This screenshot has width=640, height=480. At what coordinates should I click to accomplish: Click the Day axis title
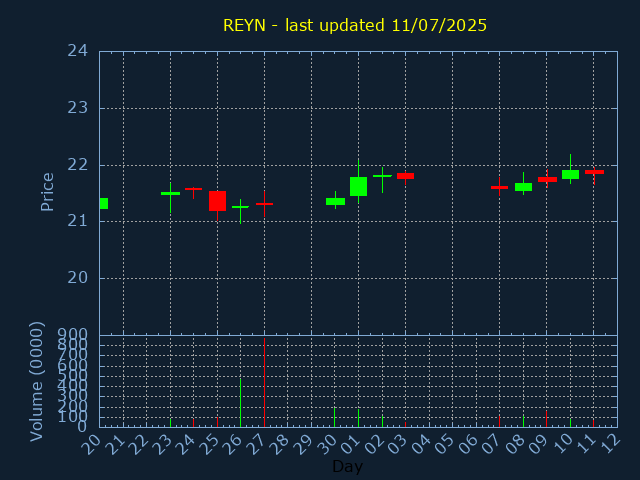pyautogui.click(x=347, y=466)
